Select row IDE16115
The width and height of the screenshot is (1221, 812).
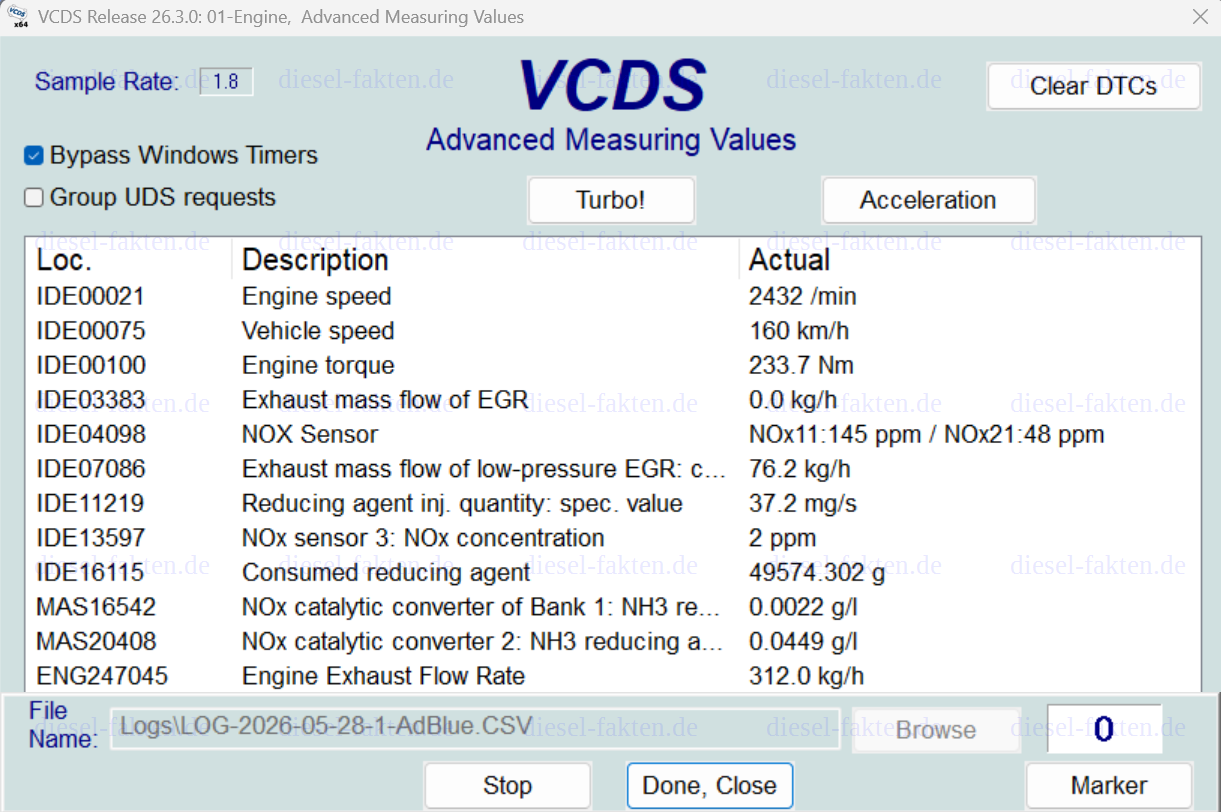(x=613, y=573)
